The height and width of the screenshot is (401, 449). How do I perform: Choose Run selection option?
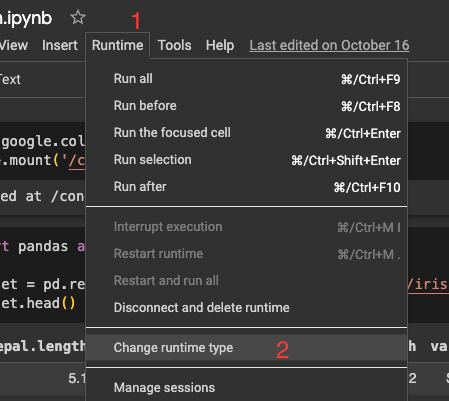[x=247, y=160]
